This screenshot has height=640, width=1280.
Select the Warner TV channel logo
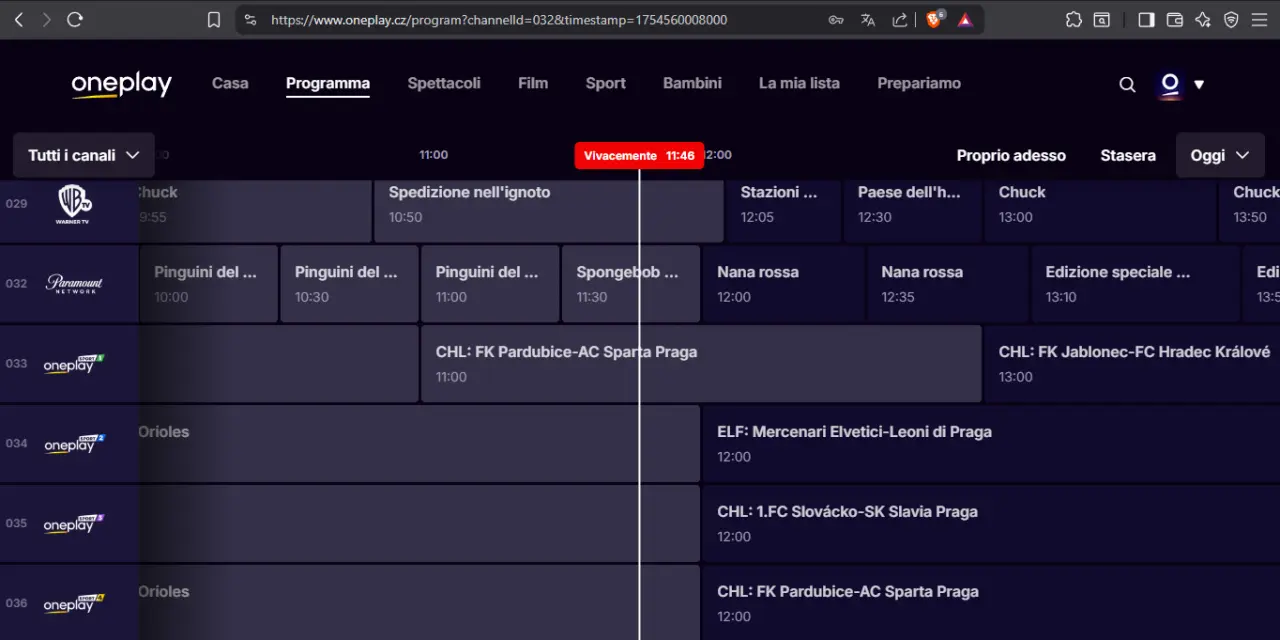click(x=74, y=204)
